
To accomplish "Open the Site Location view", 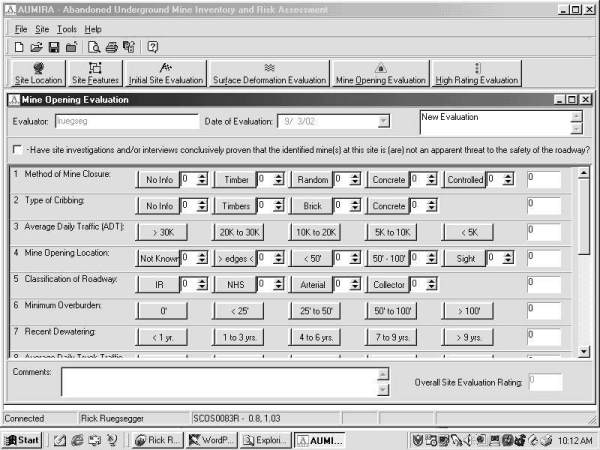I will [x=37, y=74].
